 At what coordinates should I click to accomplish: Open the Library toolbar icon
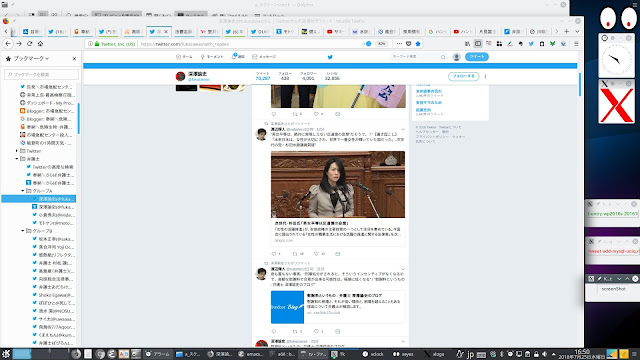(x=467, y=44)
